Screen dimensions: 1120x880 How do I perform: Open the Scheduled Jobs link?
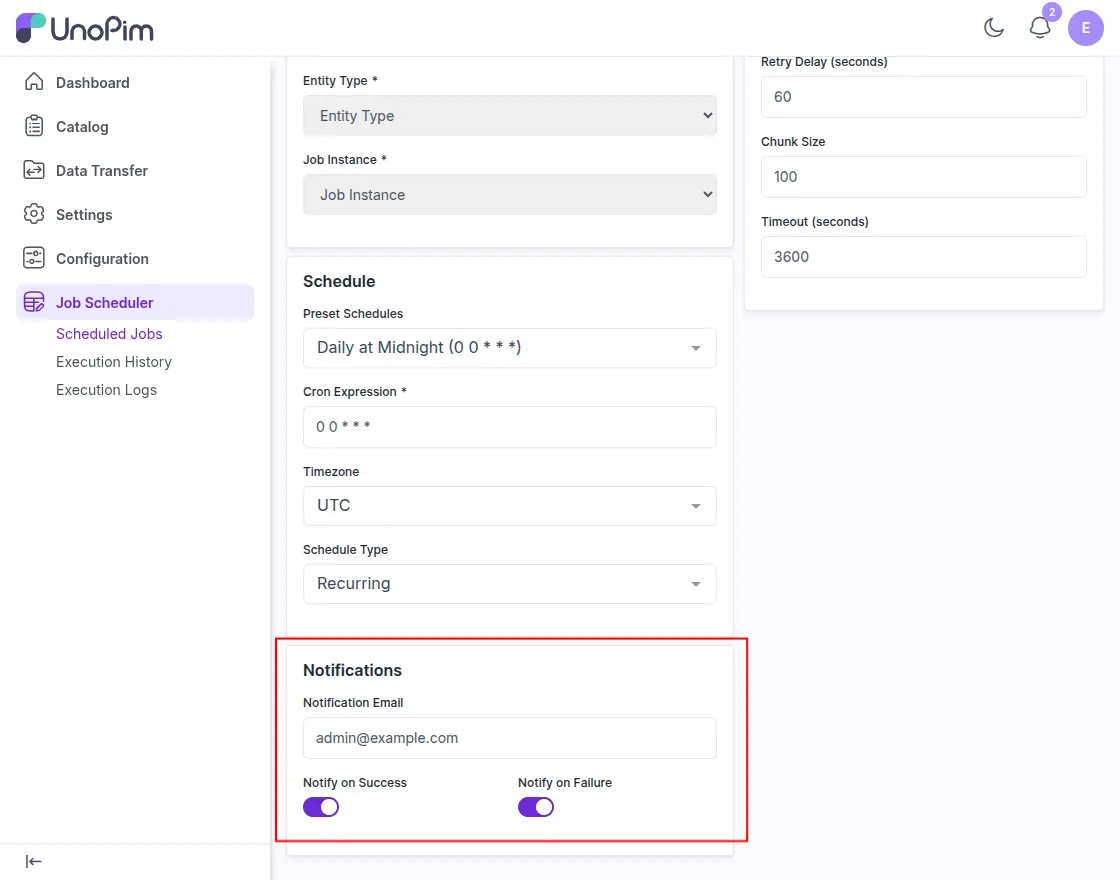point(109,334)
